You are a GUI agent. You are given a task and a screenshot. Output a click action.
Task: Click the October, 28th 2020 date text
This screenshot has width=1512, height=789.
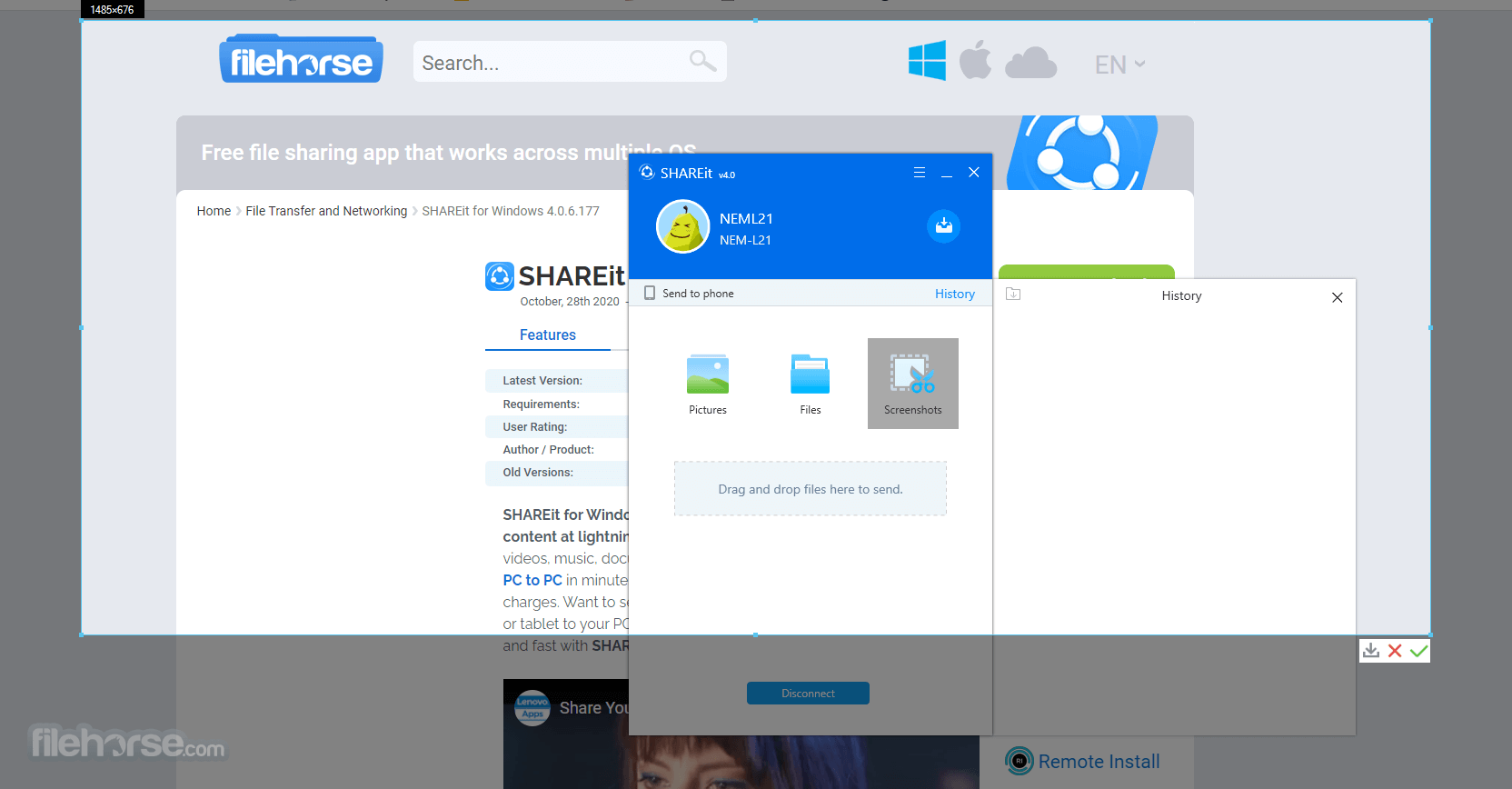[x=570, y=302]
